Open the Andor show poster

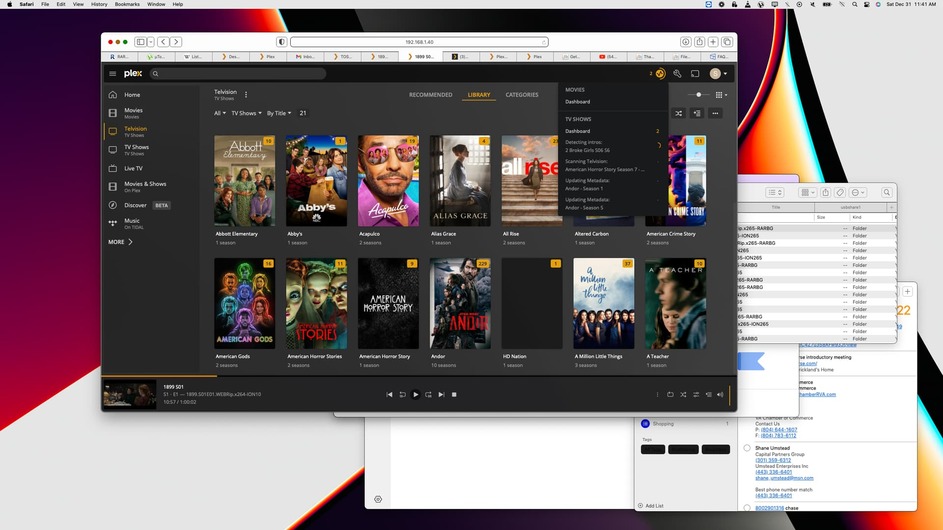click(460, 304)
